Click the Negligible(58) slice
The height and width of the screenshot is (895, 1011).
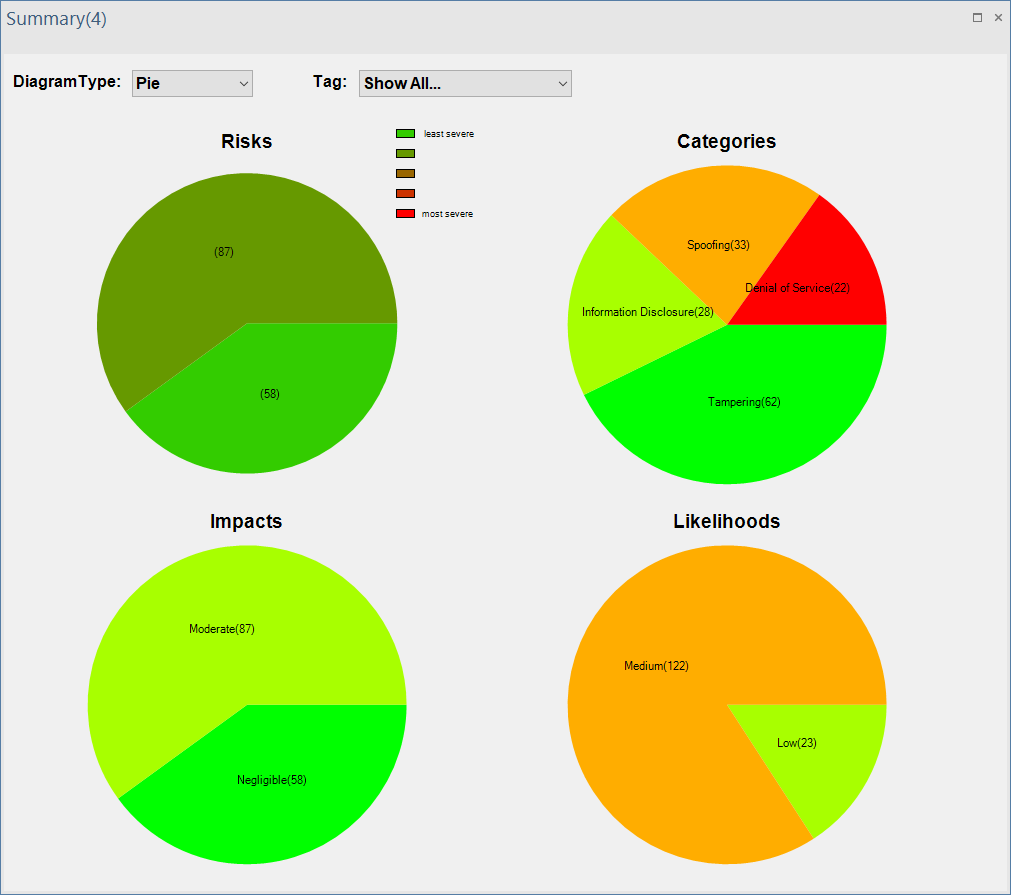point(273,780)
